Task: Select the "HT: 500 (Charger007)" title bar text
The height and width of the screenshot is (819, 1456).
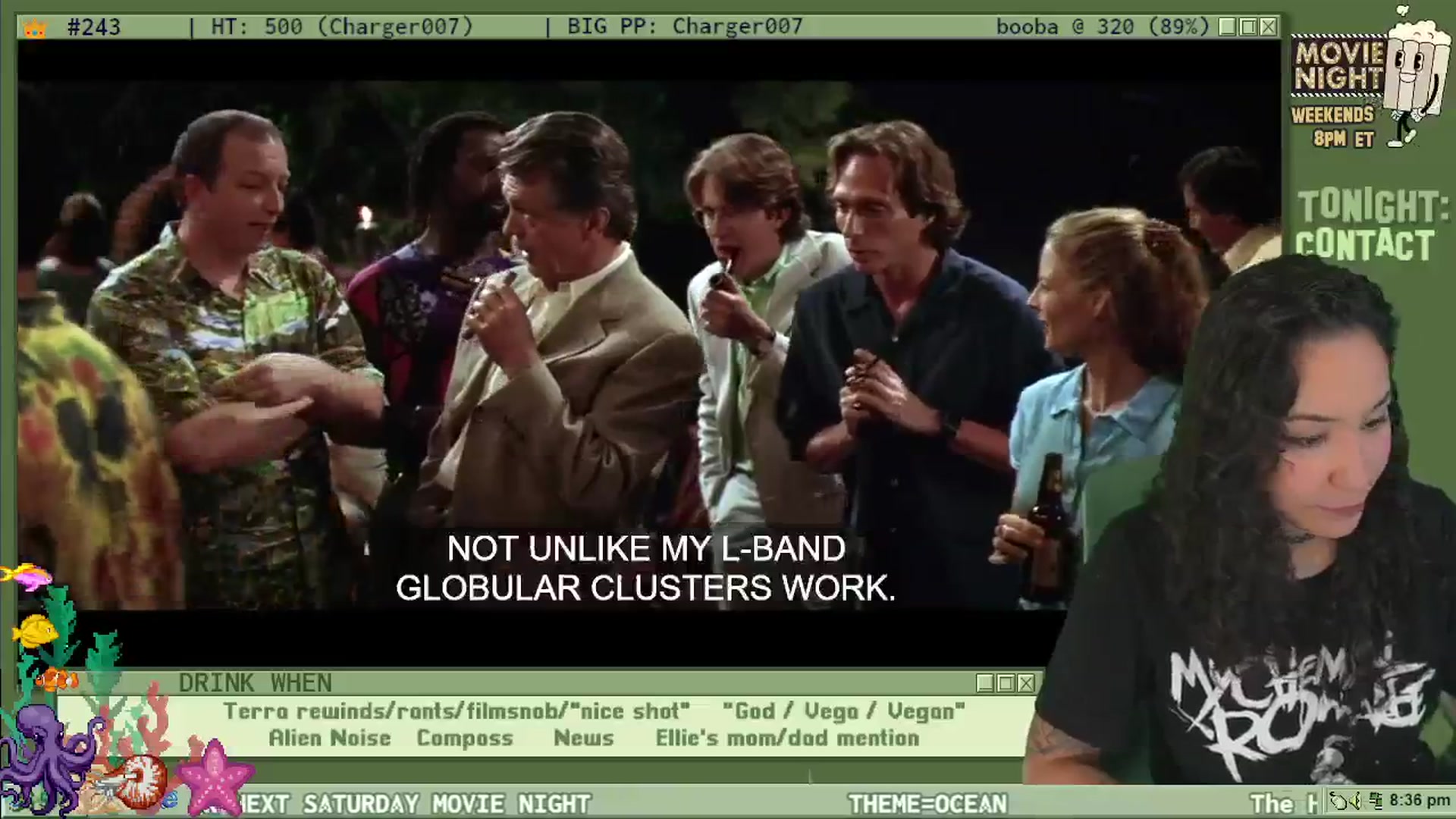Action: pos(342,27)
